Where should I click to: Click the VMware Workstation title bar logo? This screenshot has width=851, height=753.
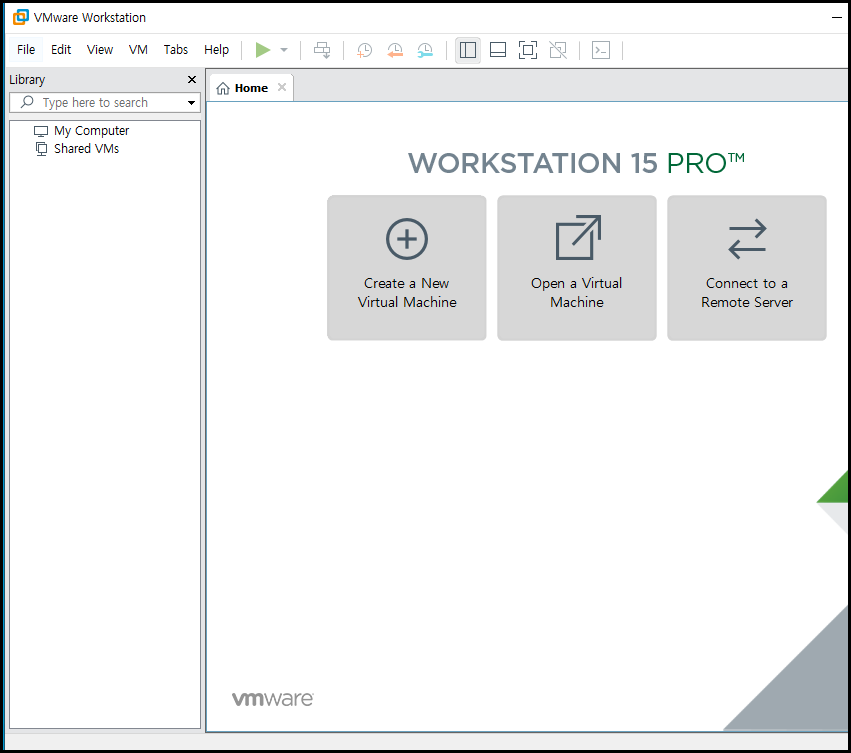[21, 17]
